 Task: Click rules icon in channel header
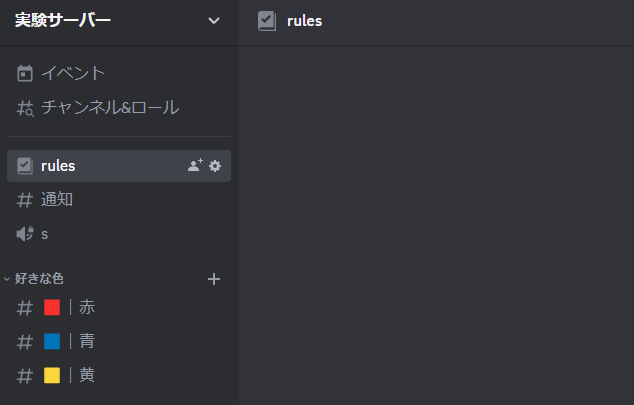coord(267,21)
